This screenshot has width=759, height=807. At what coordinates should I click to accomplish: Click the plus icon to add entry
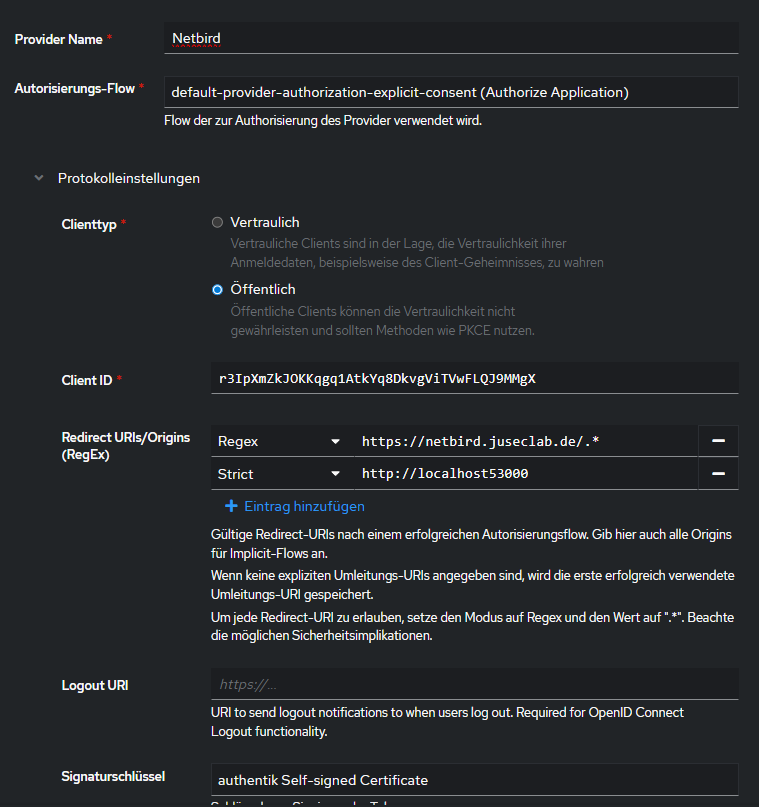coord(231,507)
